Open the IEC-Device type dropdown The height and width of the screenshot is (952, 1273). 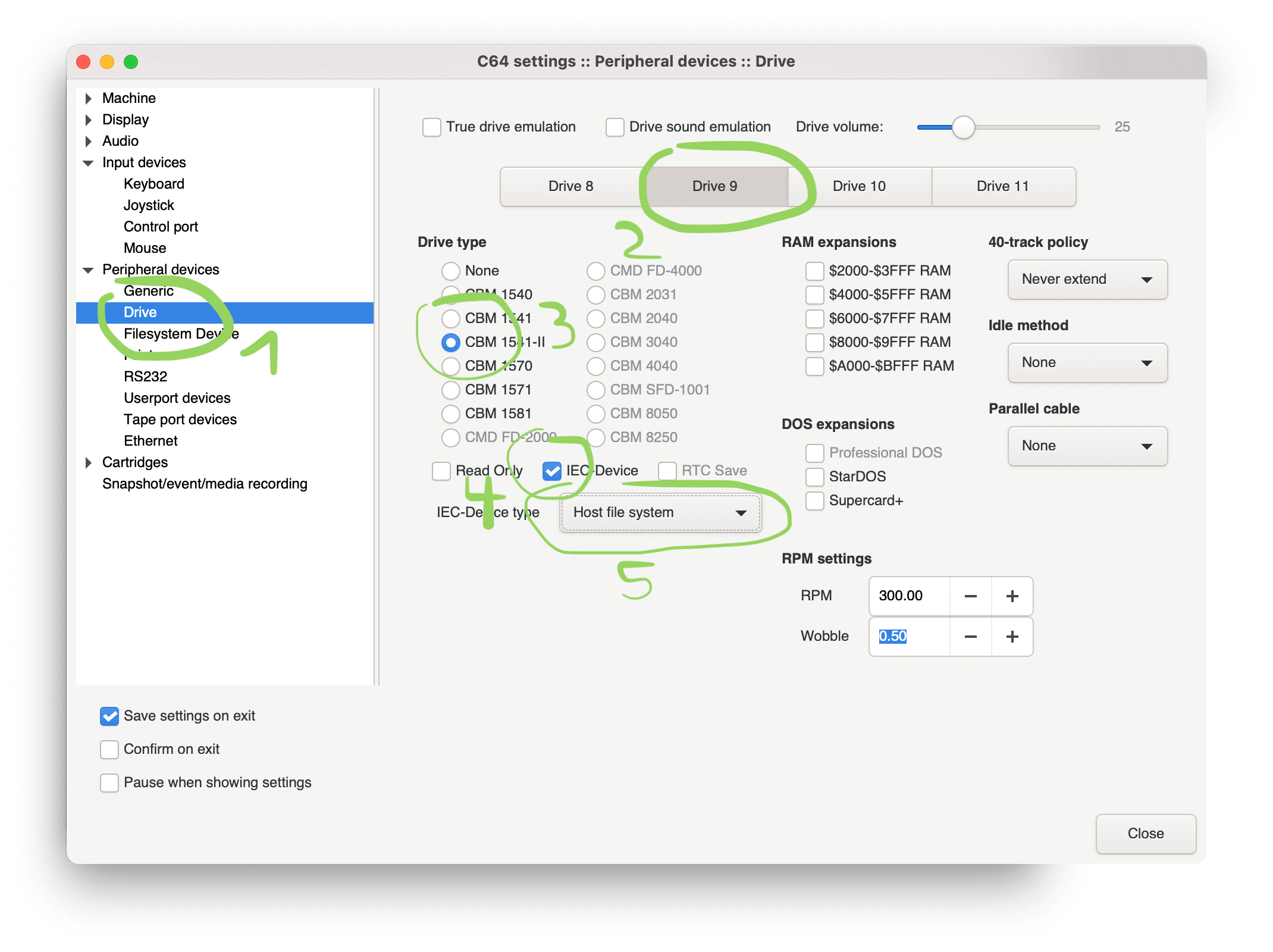(660, 512)
